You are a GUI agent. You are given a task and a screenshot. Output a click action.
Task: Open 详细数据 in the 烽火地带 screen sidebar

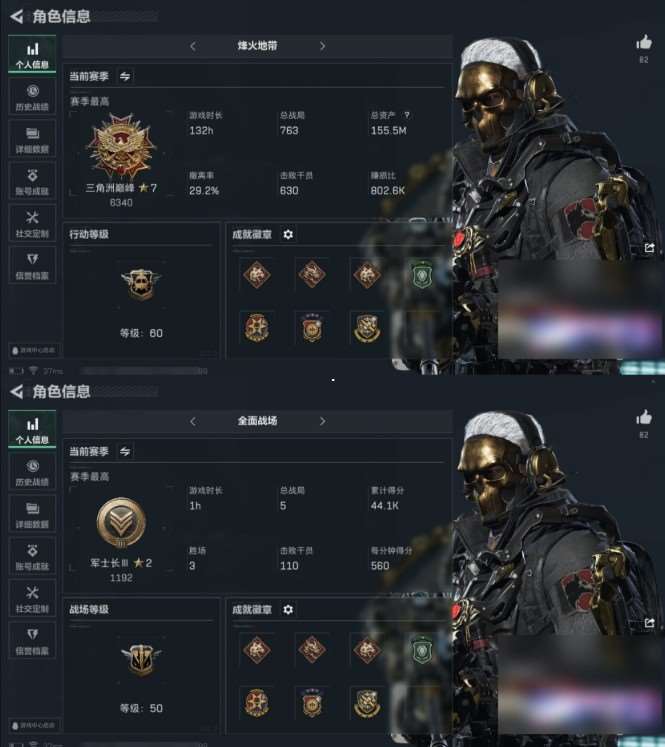tap(32, 140)
